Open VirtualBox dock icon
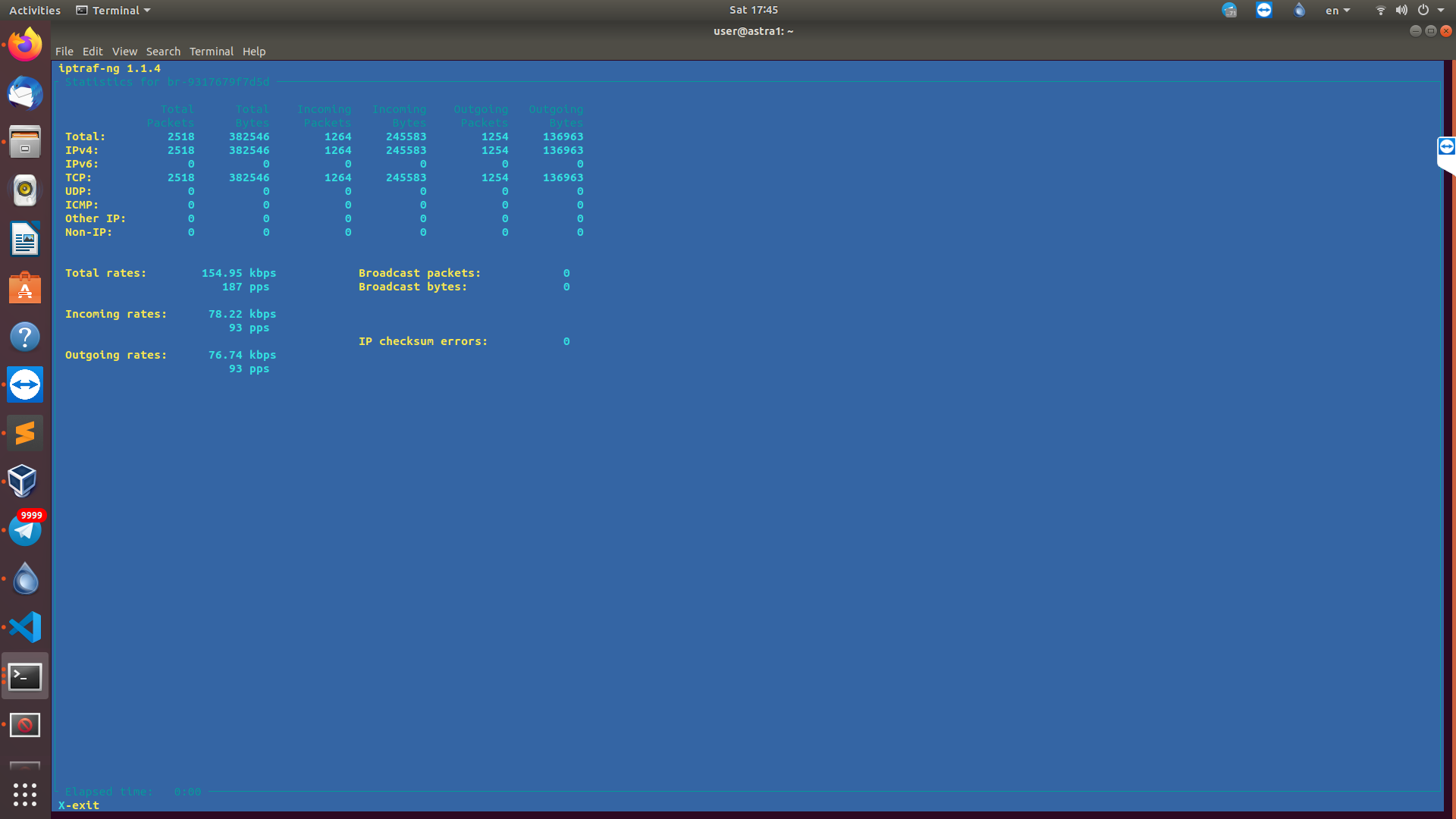 click(25, 482)
